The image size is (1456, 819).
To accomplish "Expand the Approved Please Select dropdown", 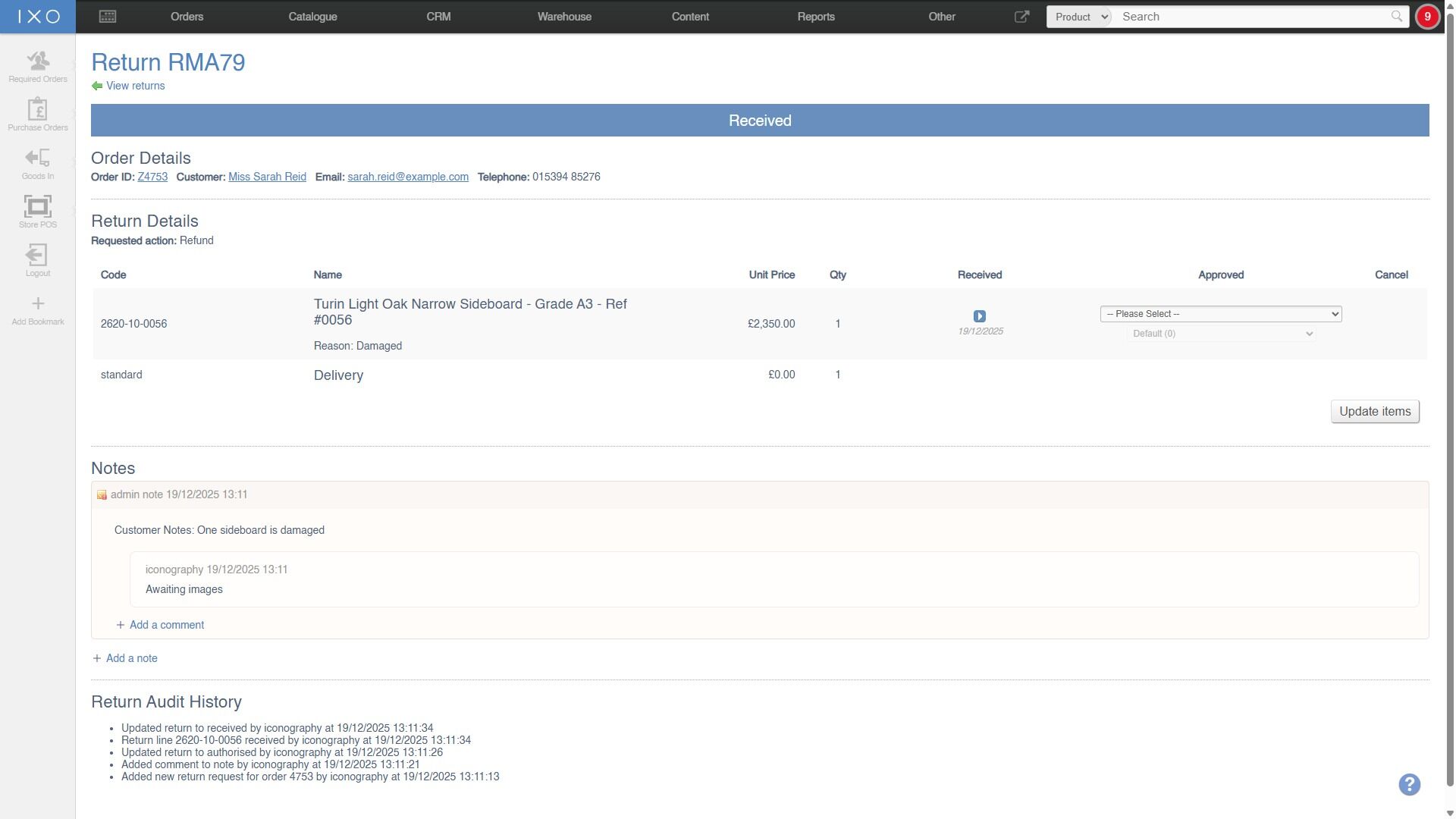I will [x=1221, y=313].
